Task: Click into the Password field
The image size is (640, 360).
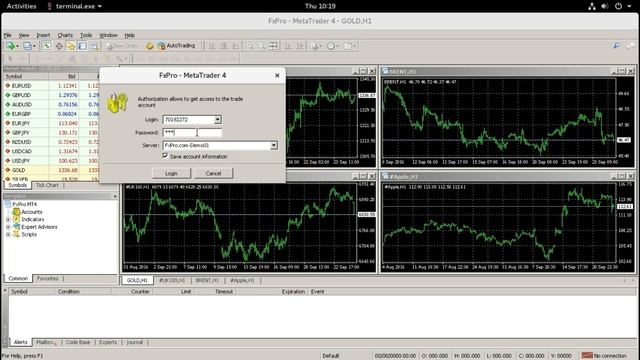Action: [x=192, y=133]
